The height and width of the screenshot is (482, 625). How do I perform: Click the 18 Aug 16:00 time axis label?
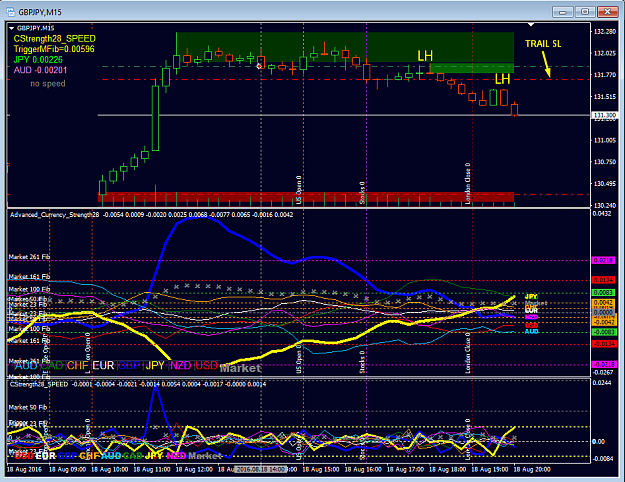pyautogui.click(x=363, y=470)
